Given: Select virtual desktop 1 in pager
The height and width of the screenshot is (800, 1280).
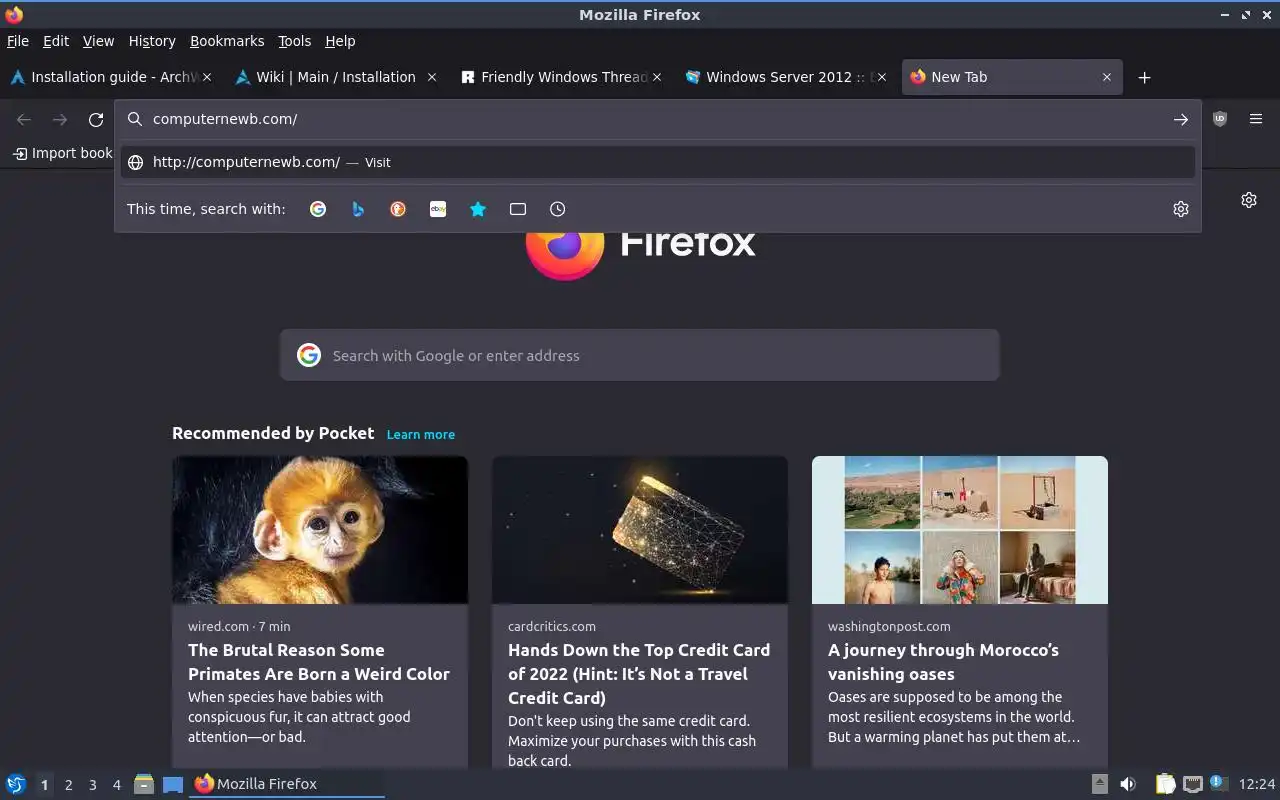Looking at the screenshot, I should pos(44,785).
